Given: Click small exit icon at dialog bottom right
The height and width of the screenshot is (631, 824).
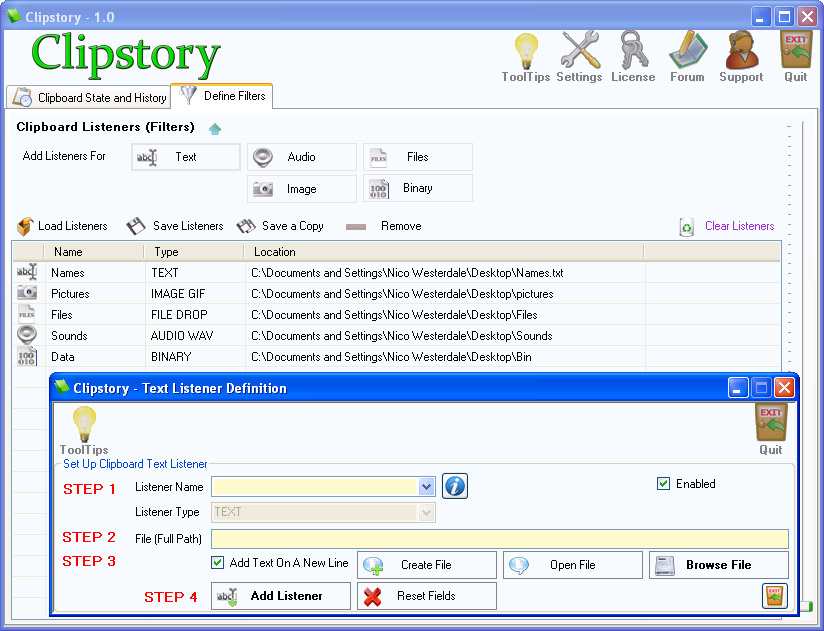Looking at the screenshot, I should click(x=775, y=596).
